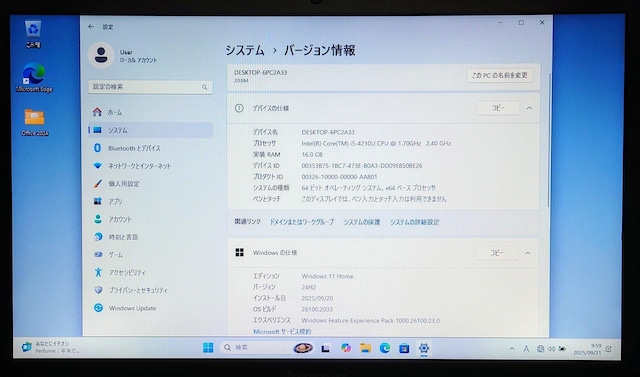Click the Intel Core i5-4210U processor value
Screen dimensions: 640x377
point(376,143)
